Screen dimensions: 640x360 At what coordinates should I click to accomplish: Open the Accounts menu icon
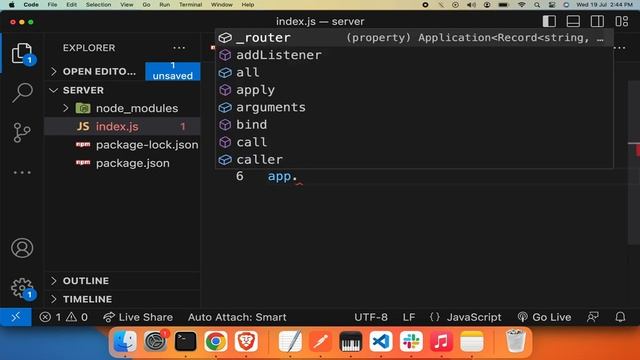click(22, 248)
